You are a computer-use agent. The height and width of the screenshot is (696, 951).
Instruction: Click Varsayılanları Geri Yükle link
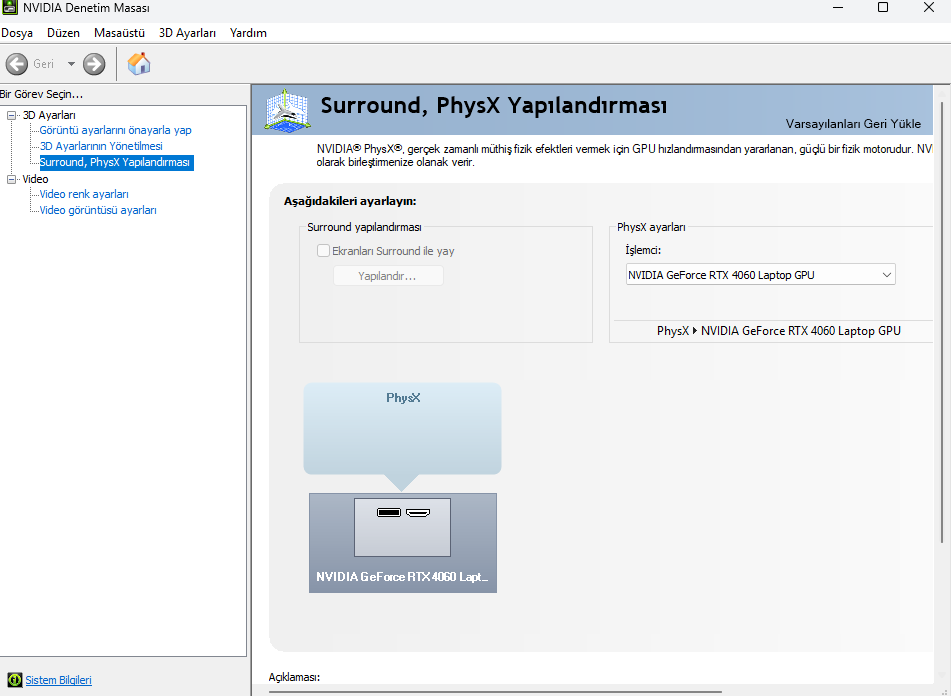tap(853, 124)
